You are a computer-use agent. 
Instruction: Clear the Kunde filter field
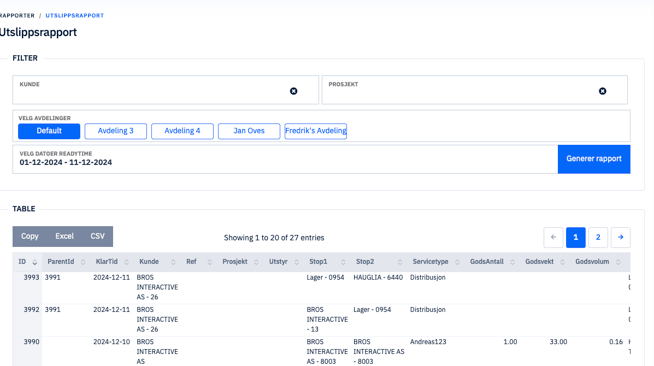coord(294,91)
